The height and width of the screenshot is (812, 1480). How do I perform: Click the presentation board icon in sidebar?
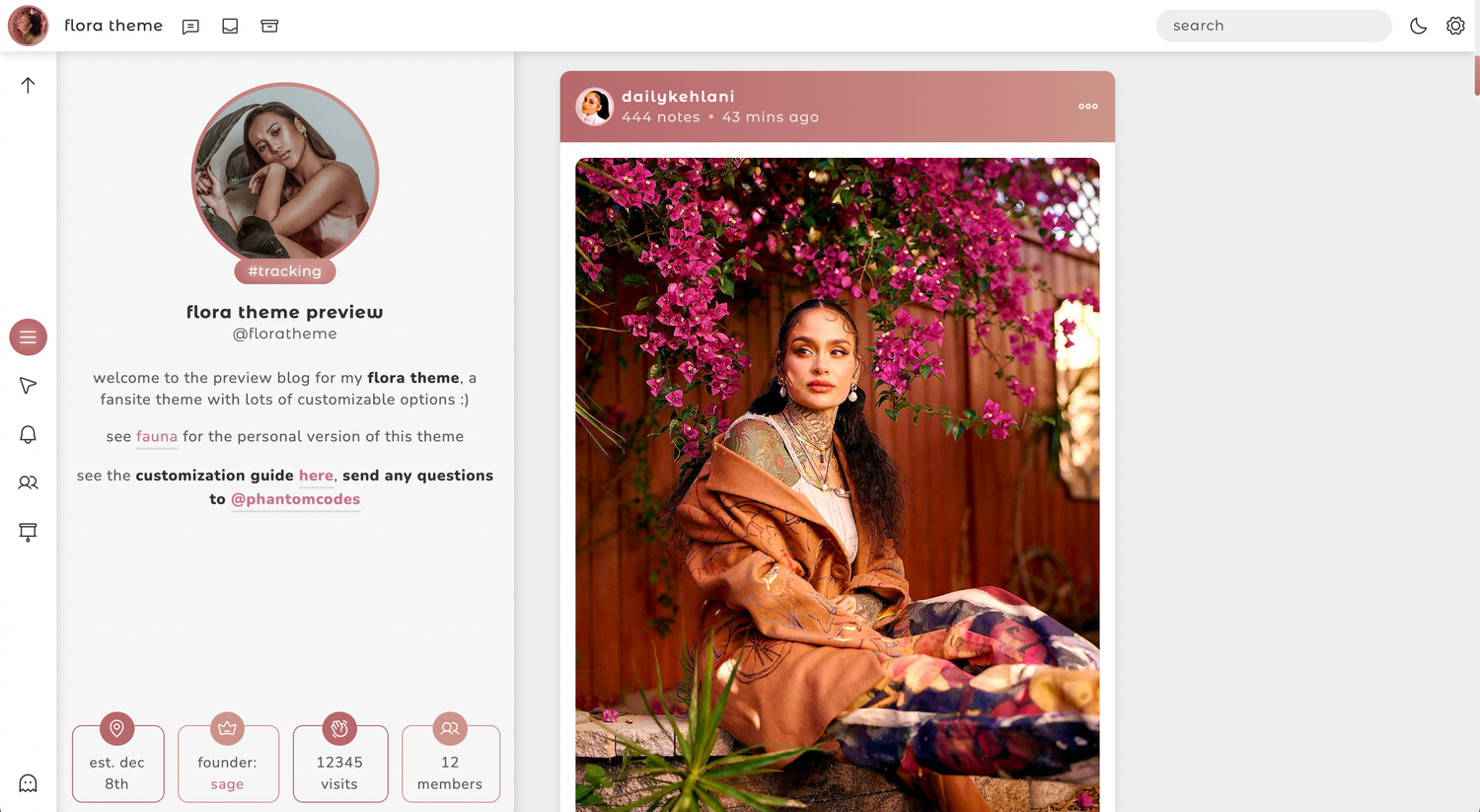(x=28, y=532)
